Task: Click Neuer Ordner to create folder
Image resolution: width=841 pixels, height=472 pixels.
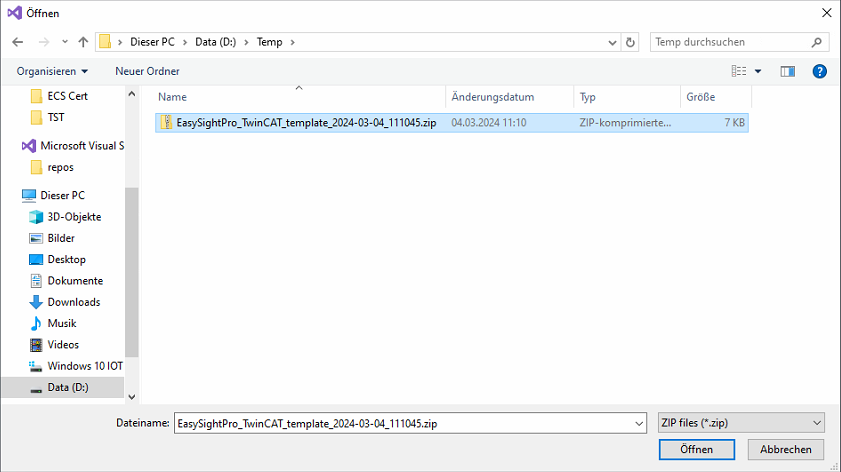Action: click(x=147, y=71)
